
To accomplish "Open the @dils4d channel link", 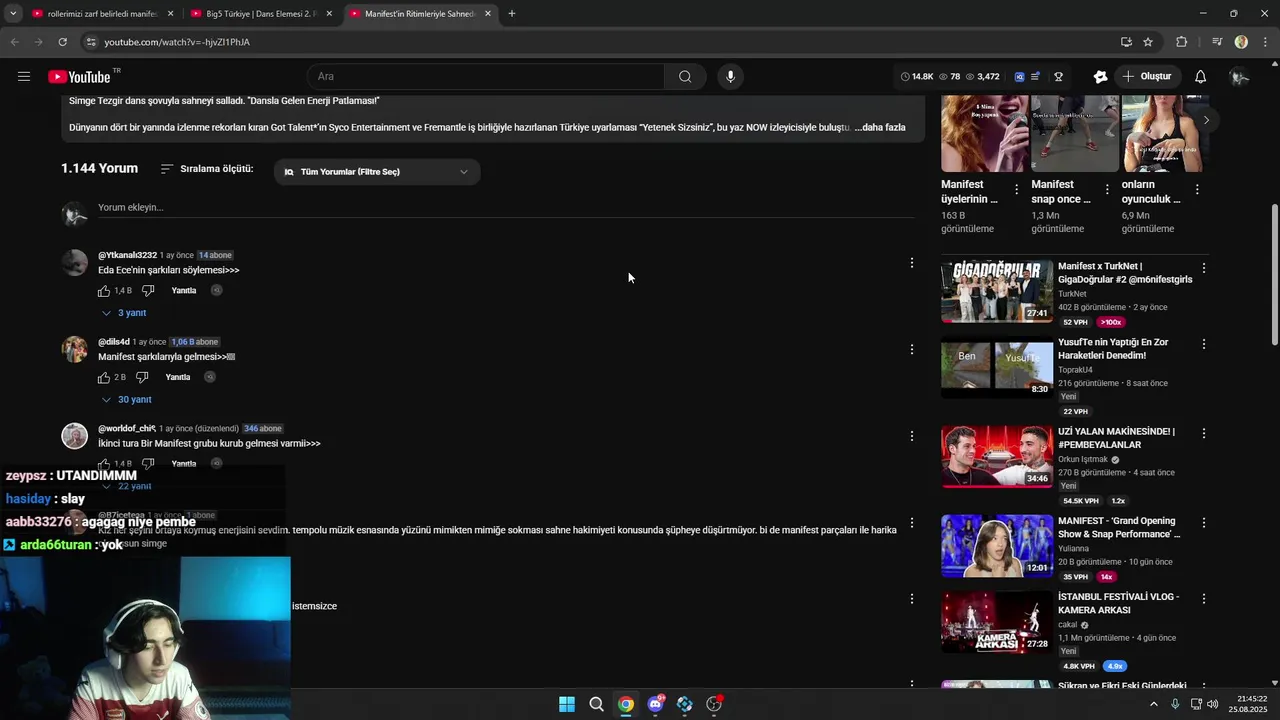I will pyautogui.click(x=114, y=342).
